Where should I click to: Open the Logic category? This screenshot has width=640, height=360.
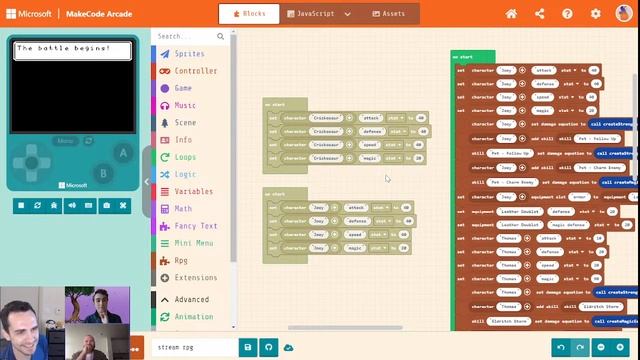click(x=190, y=174)
